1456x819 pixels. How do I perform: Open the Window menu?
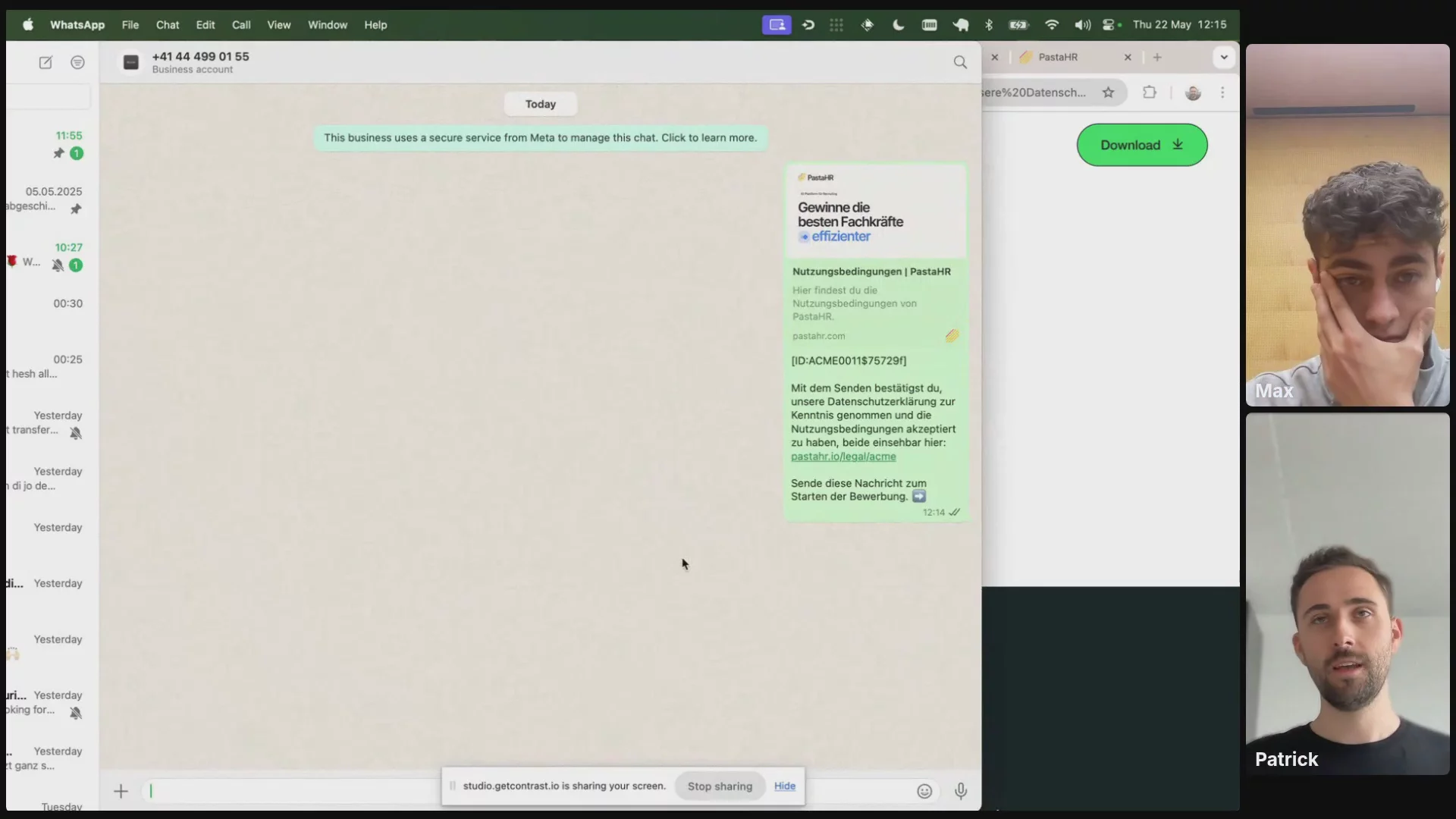(x=328, y=24)
